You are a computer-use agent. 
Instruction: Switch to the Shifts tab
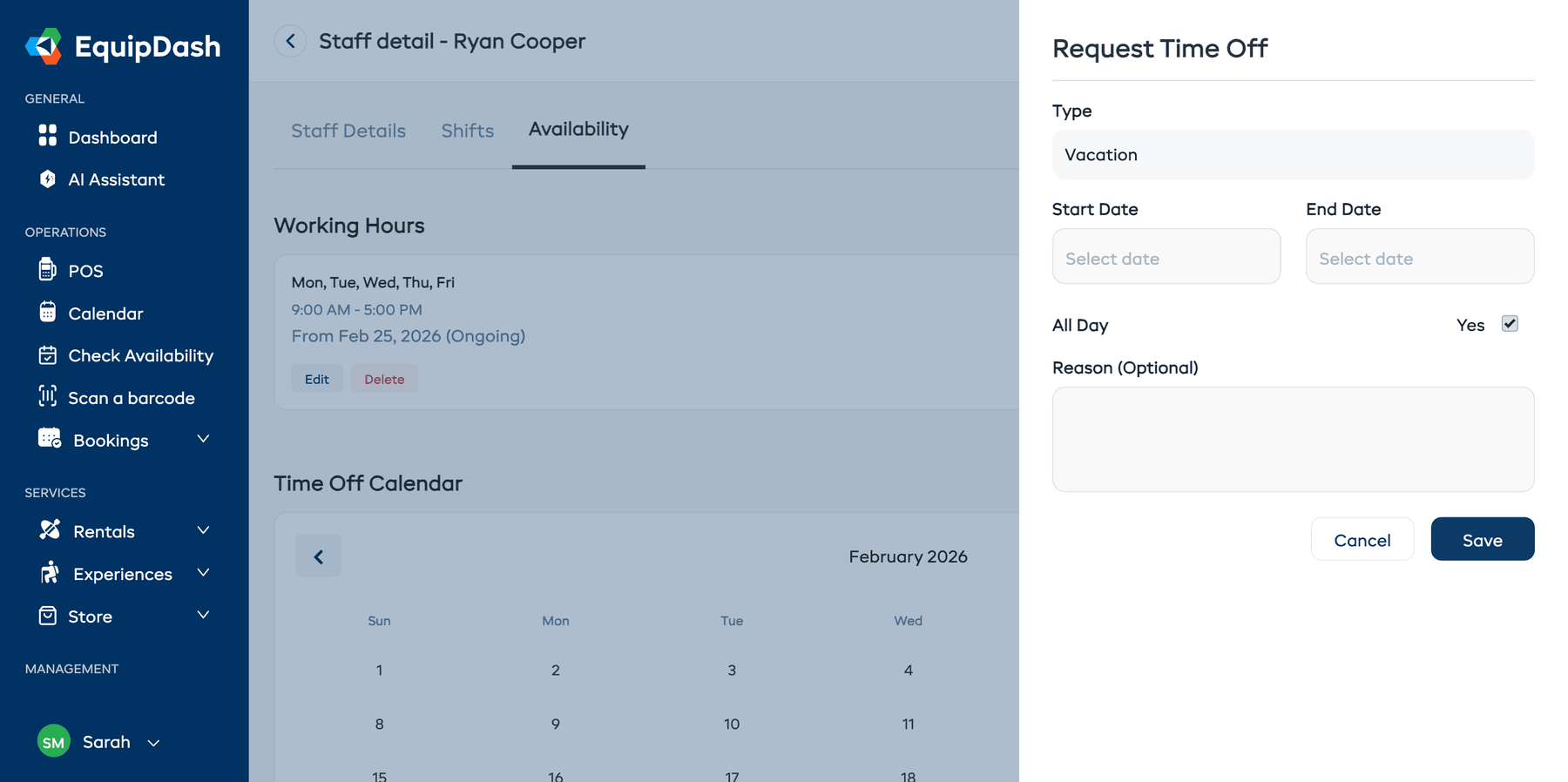[x=467, y=131]
